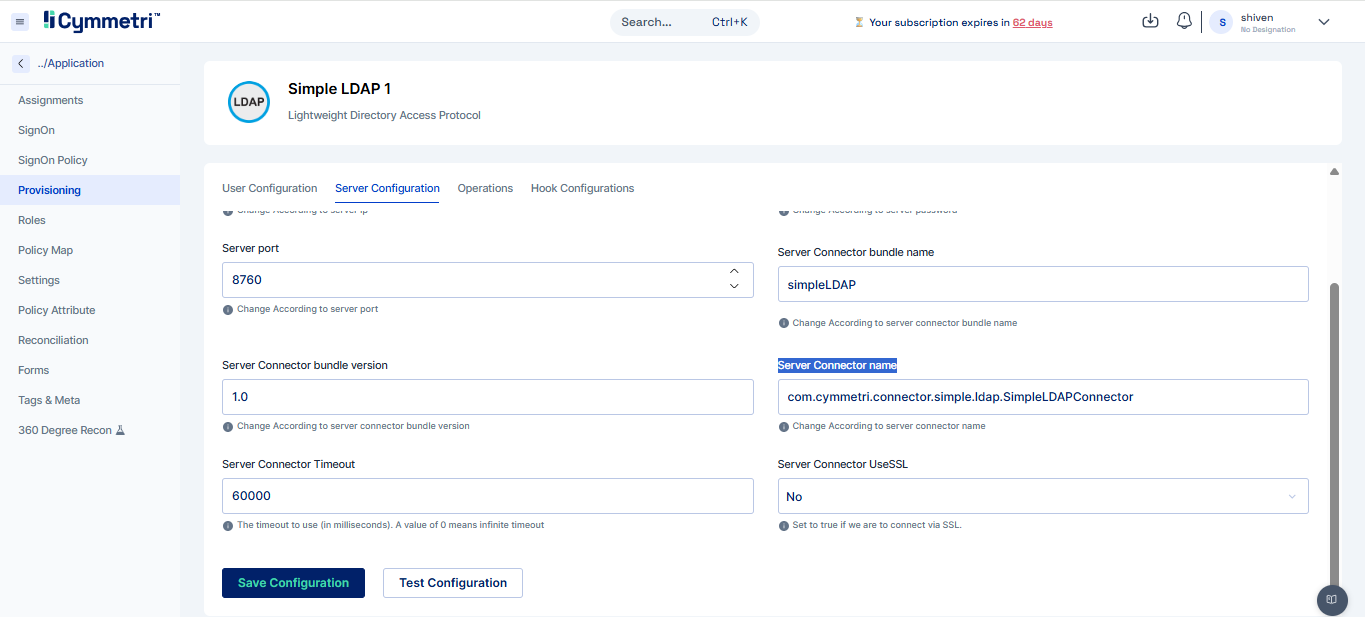1365x617 pixels.
Task: Click the ../Application breadcrumb link
Action: click(70, 63)
